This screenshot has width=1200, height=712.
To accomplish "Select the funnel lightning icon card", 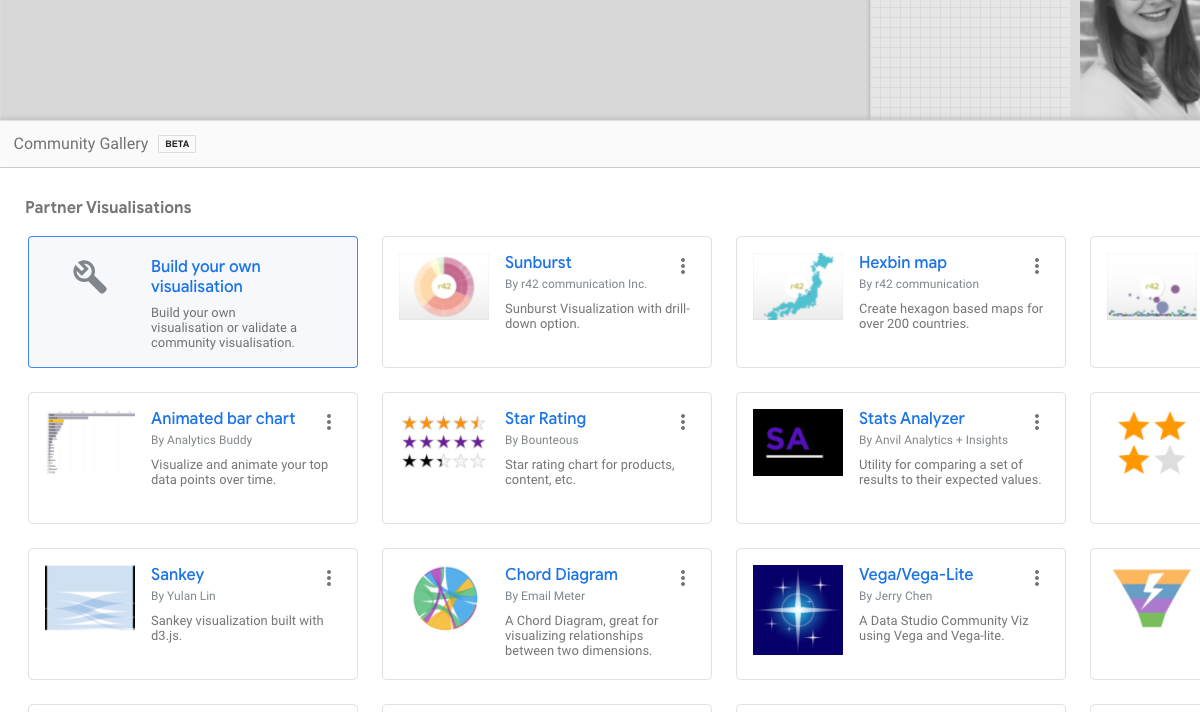I will point(1151,597).
